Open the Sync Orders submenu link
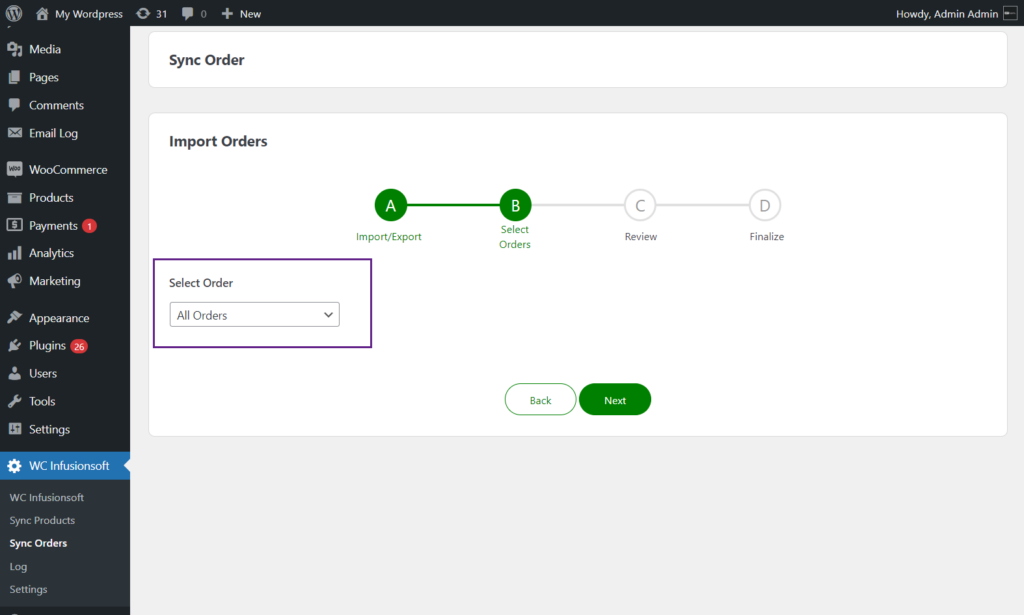Screen dimensions: 1024x615 point(38,543)
